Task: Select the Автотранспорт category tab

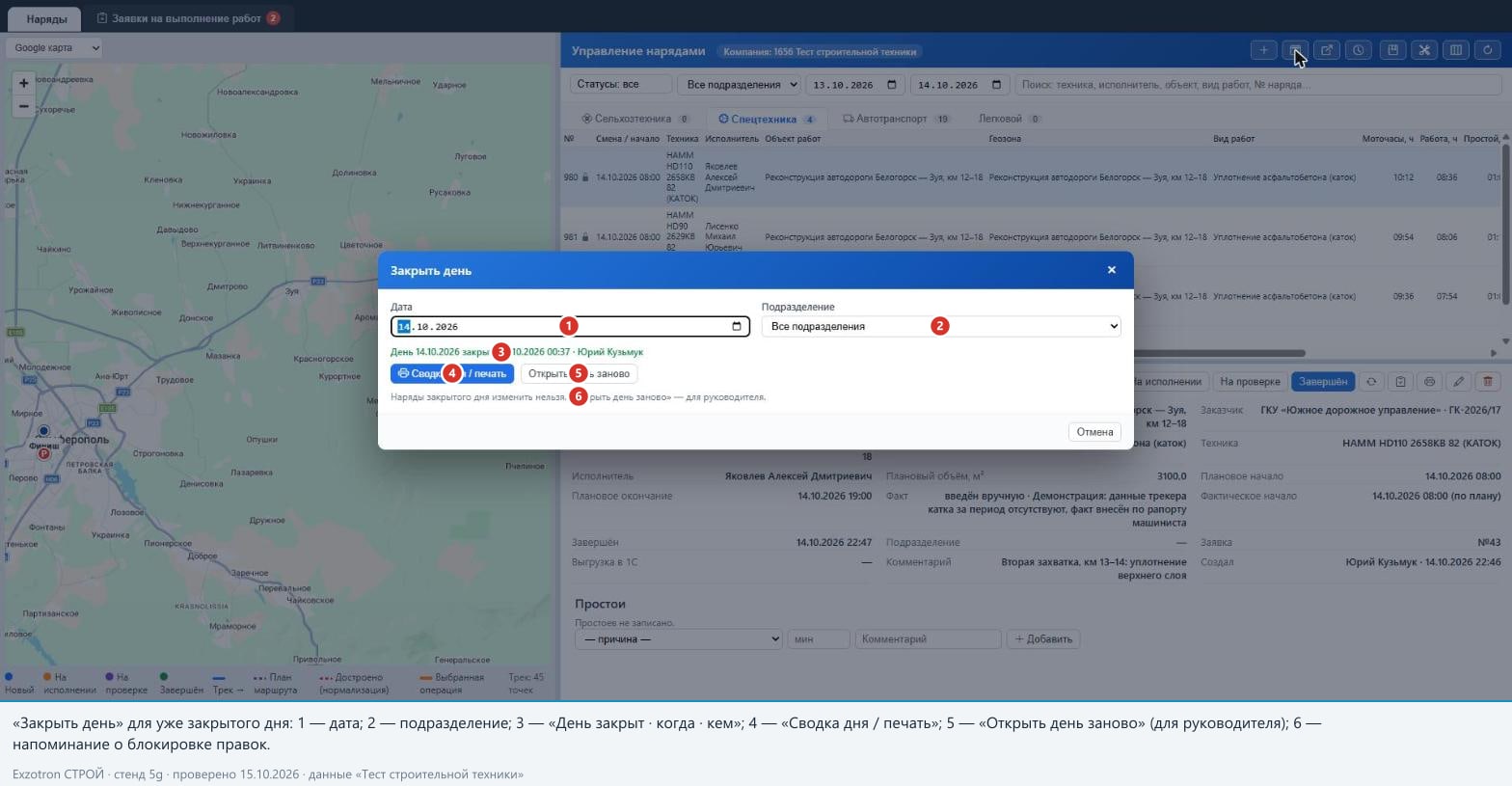Action: coord(897,119)
